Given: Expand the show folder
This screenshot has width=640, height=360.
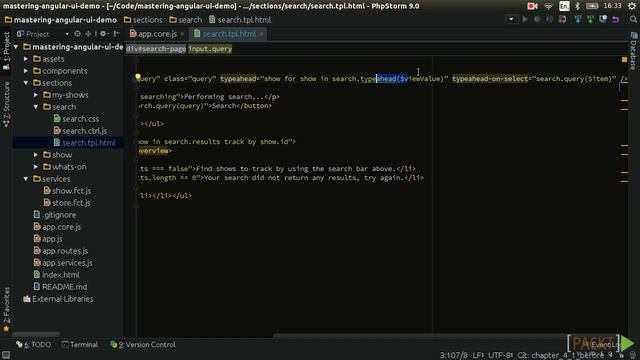Looking at the screenshot, I should [x=36, y=155].
